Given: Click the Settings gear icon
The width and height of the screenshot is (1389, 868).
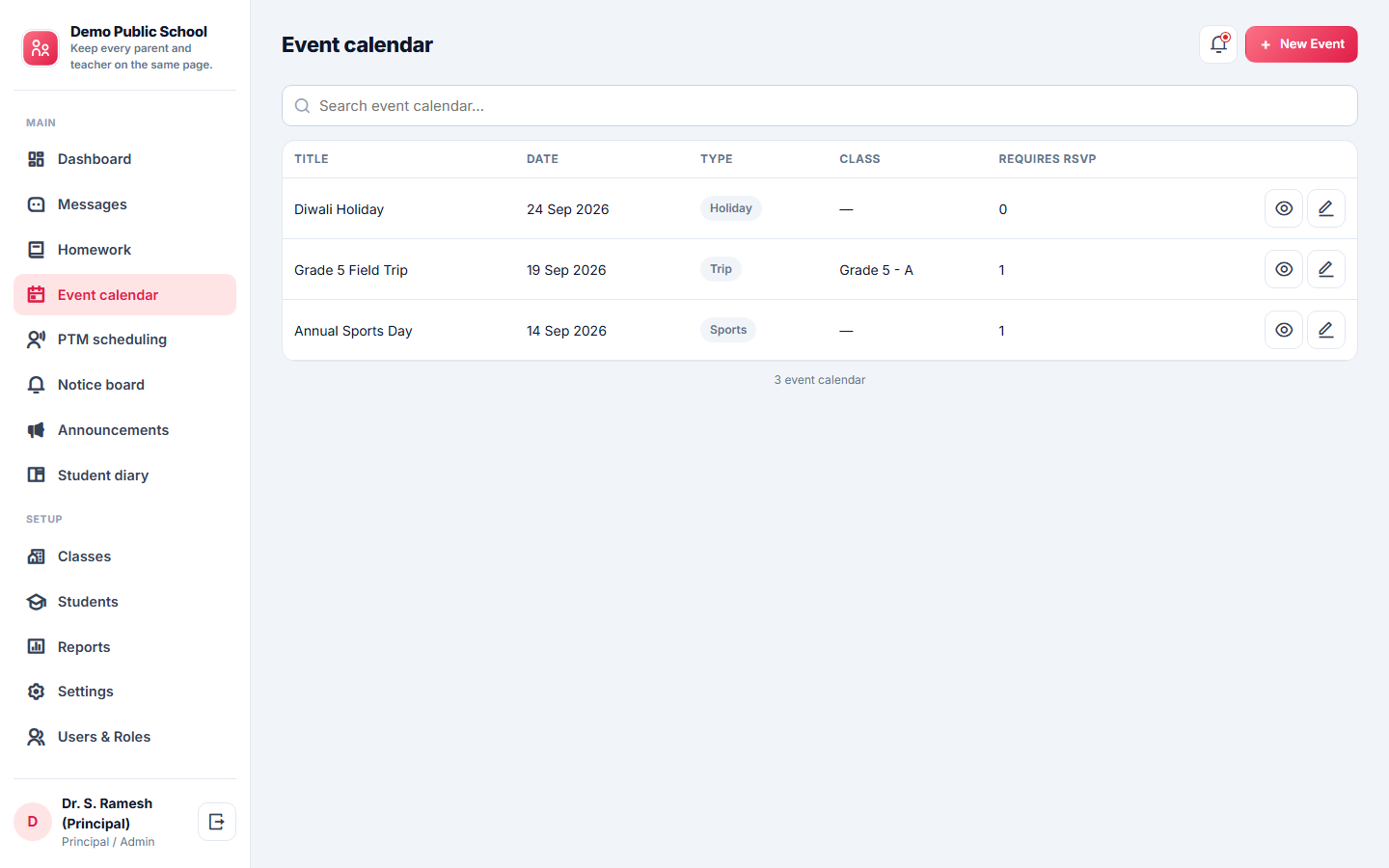Looking at the screenshot, I should [x=37, y=692].
